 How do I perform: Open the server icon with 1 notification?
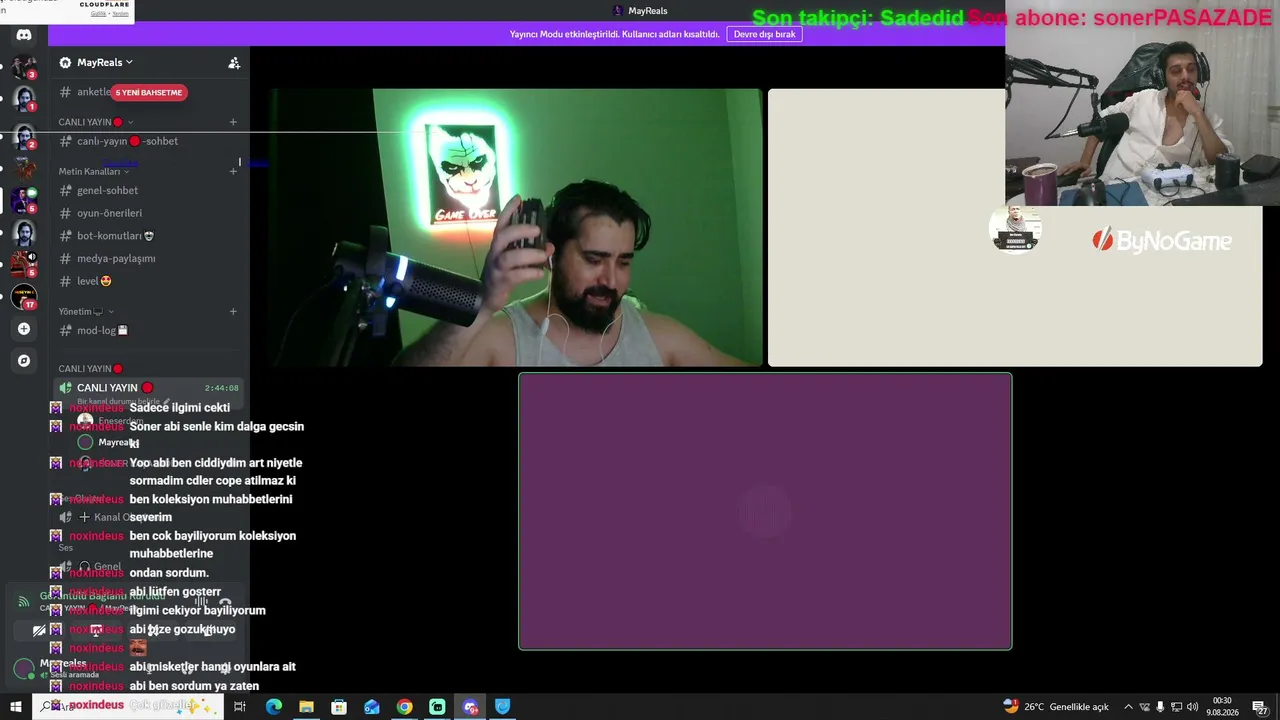24,100
